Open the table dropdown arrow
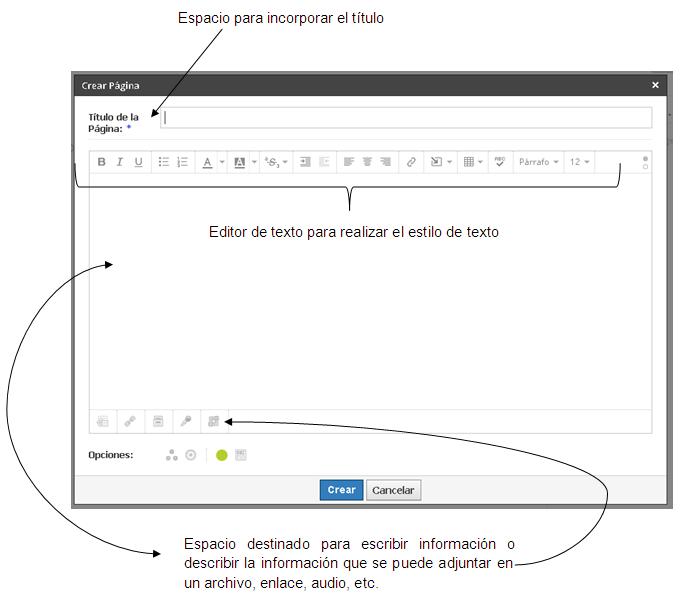This screenshot has width=683, height=594. [480, 162]
